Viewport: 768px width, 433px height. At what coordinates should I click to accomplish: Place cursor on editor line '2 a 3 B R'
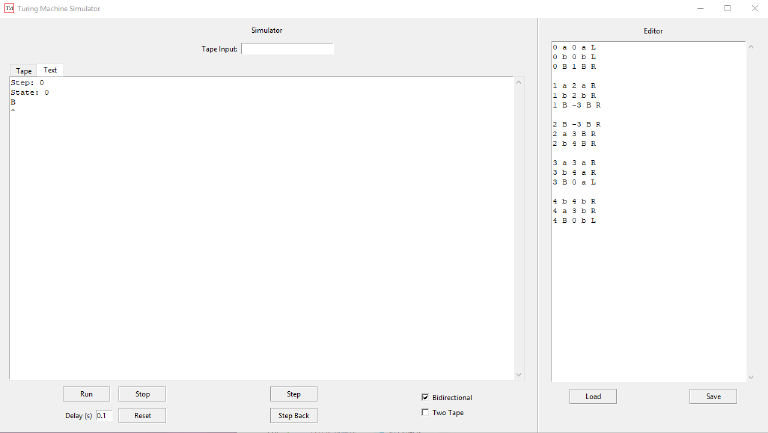[x=574, y=134]
